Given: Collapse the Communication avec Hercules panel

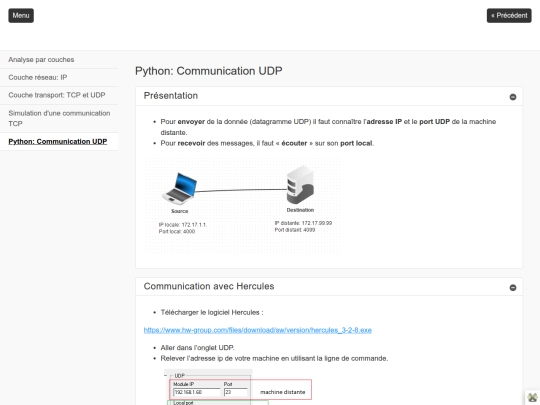Looking at the screenshot, I should tap(513, 287).
